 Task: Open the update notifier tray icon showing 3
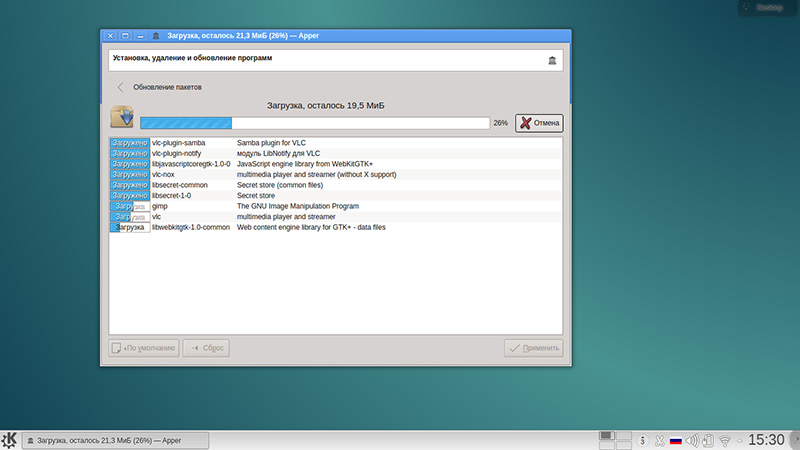(x=643, y=440)
